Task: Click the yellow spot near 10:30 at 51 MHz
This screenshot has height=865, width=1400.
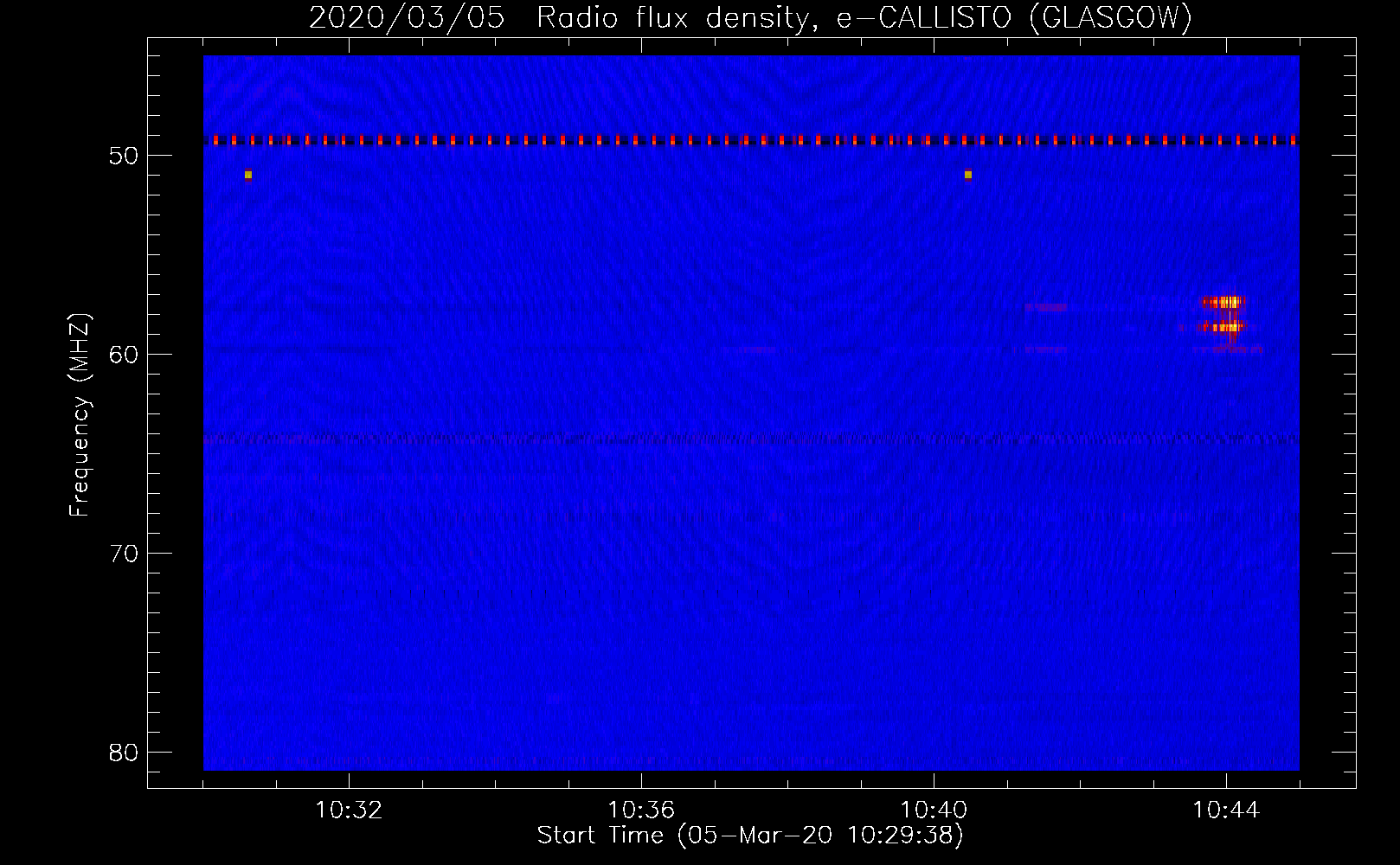Action: [x=248, y=175]
